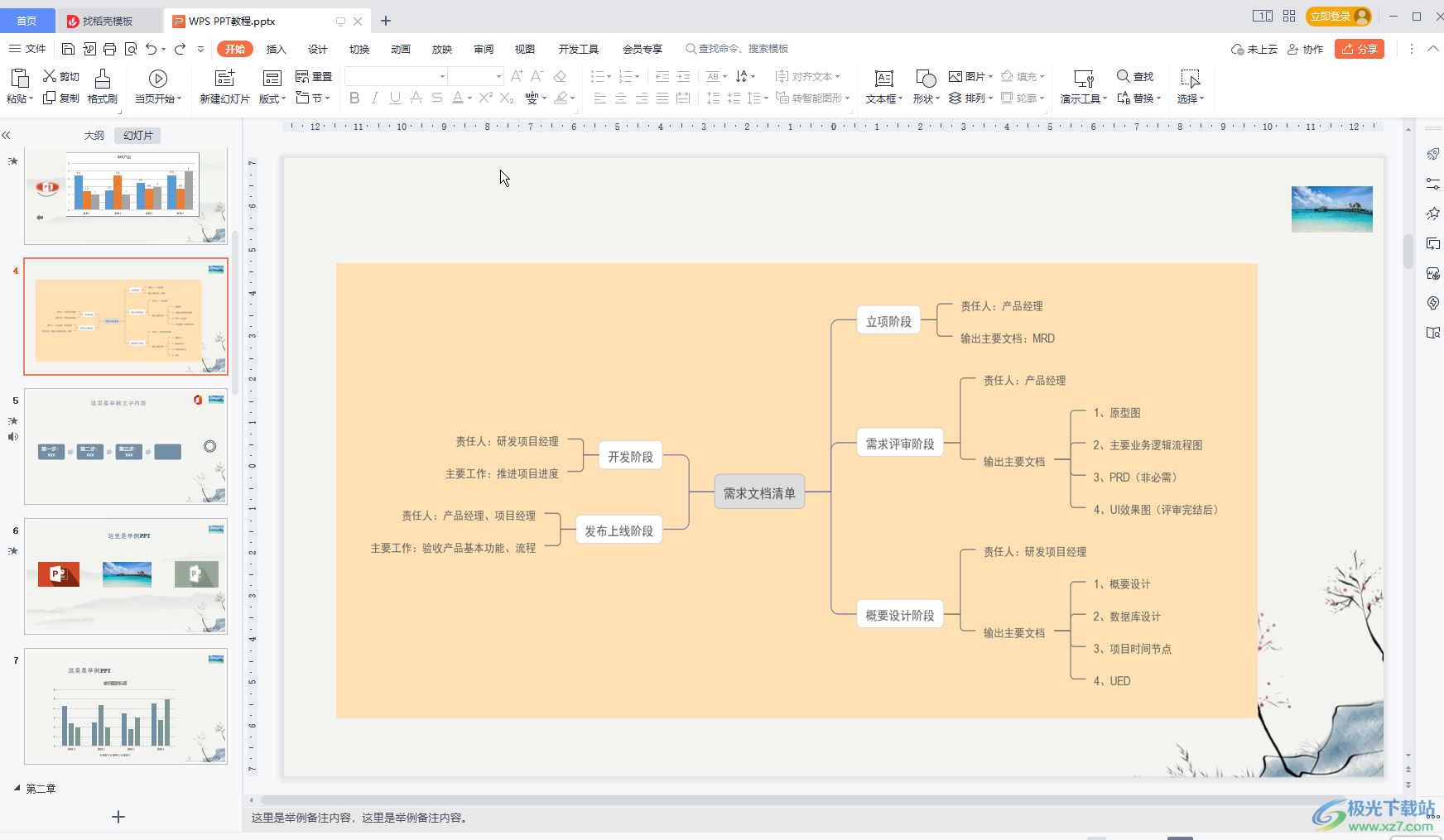Open the 审阅 ribbon tab
This screenshot has width=1444, height=840.
484,49
